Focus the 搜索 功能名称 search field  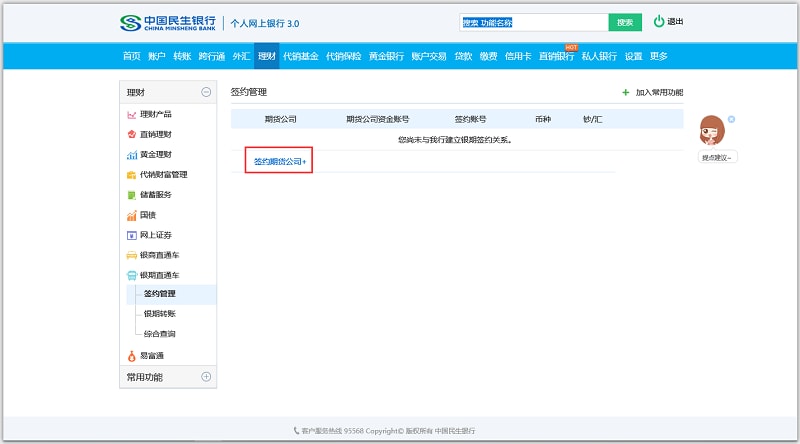click(x=533, y=22)
